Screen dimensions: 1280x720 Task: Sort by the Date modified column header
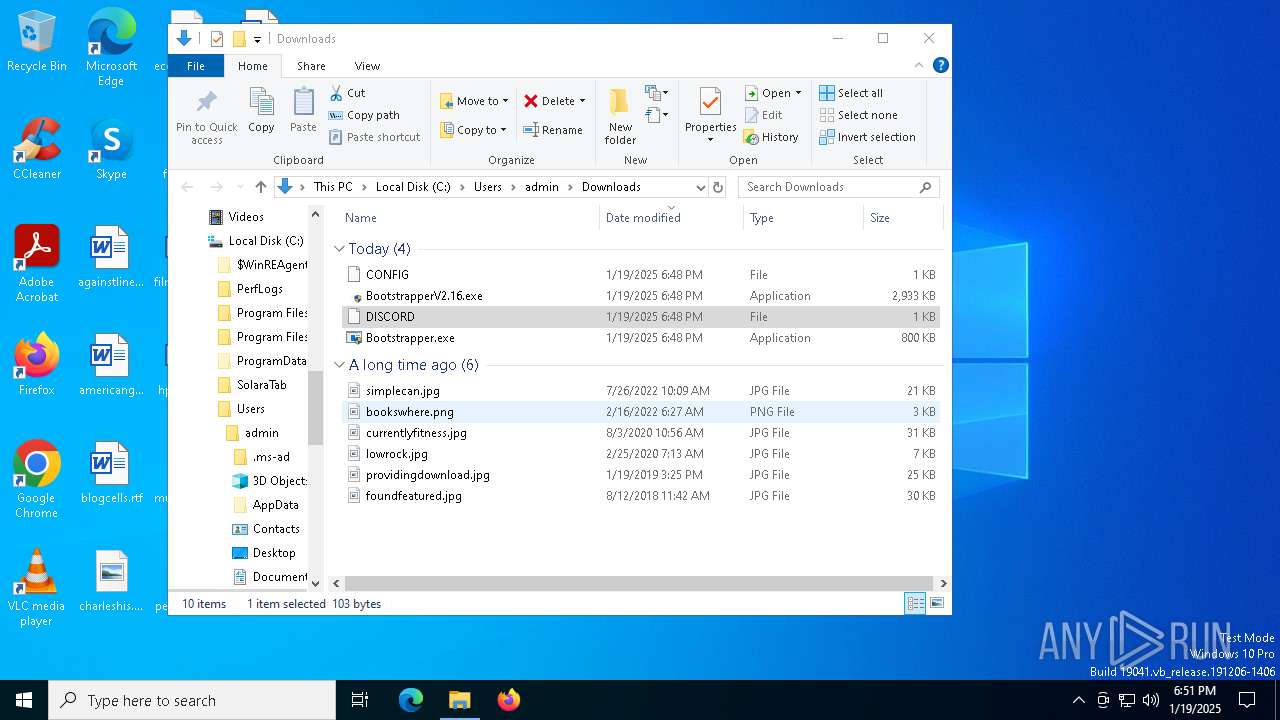(x=672, y=218)
